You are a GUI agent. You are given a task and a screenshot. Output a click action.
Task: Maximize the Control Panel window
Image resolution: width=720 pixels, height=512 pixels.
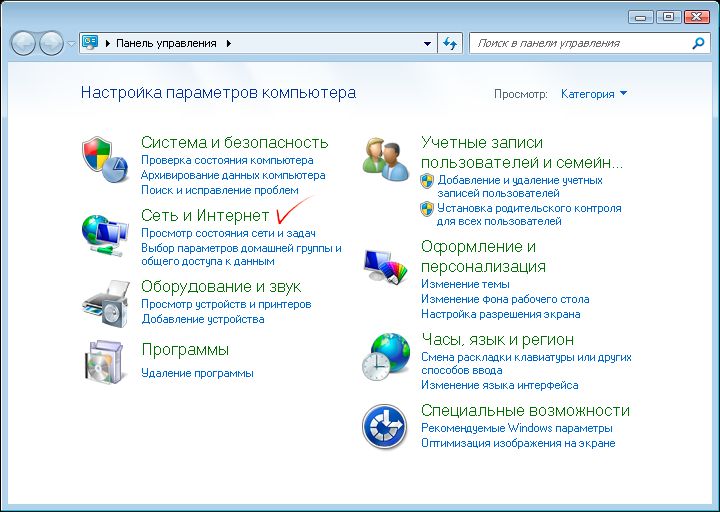tap(669, 17)
